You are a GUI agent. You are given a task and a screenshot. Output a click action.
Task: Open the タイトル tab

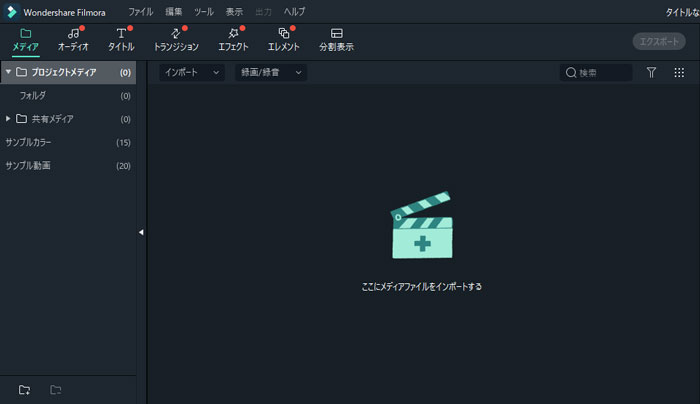[x=121, y=40]
